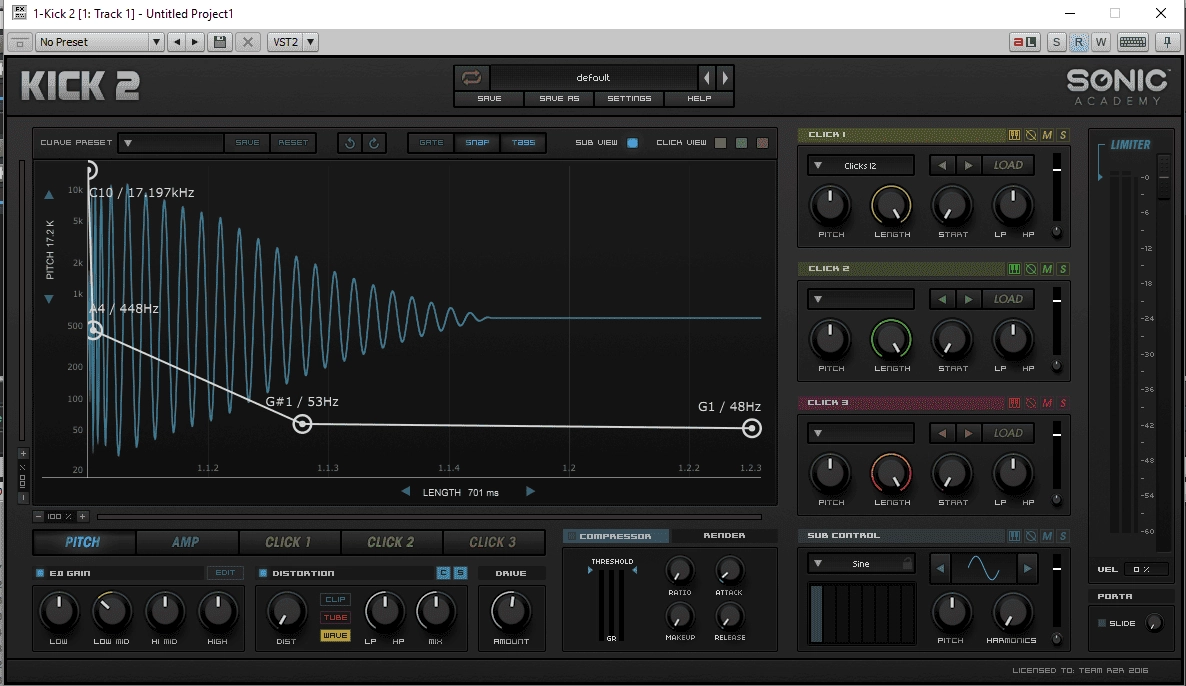Click the host delete preset X icon
1186x686 pixels.
[x=247, y=42]
